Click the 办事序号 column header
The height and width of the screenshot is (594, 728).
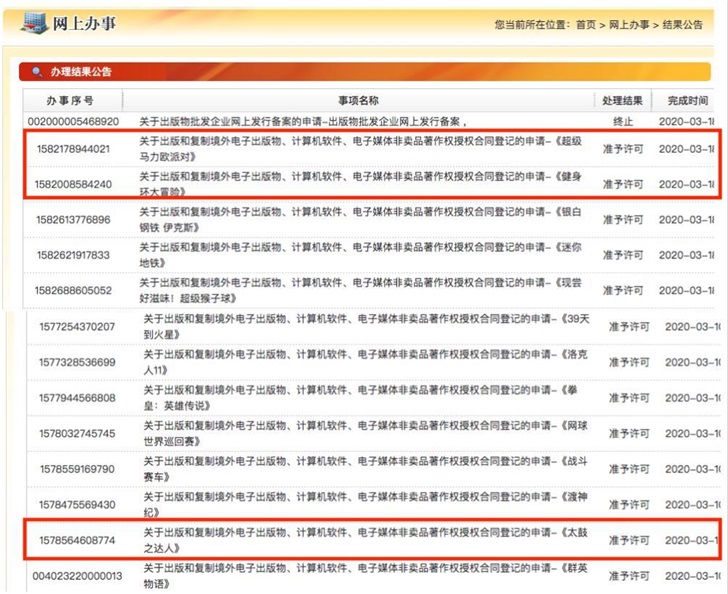[x=70, y=100]
